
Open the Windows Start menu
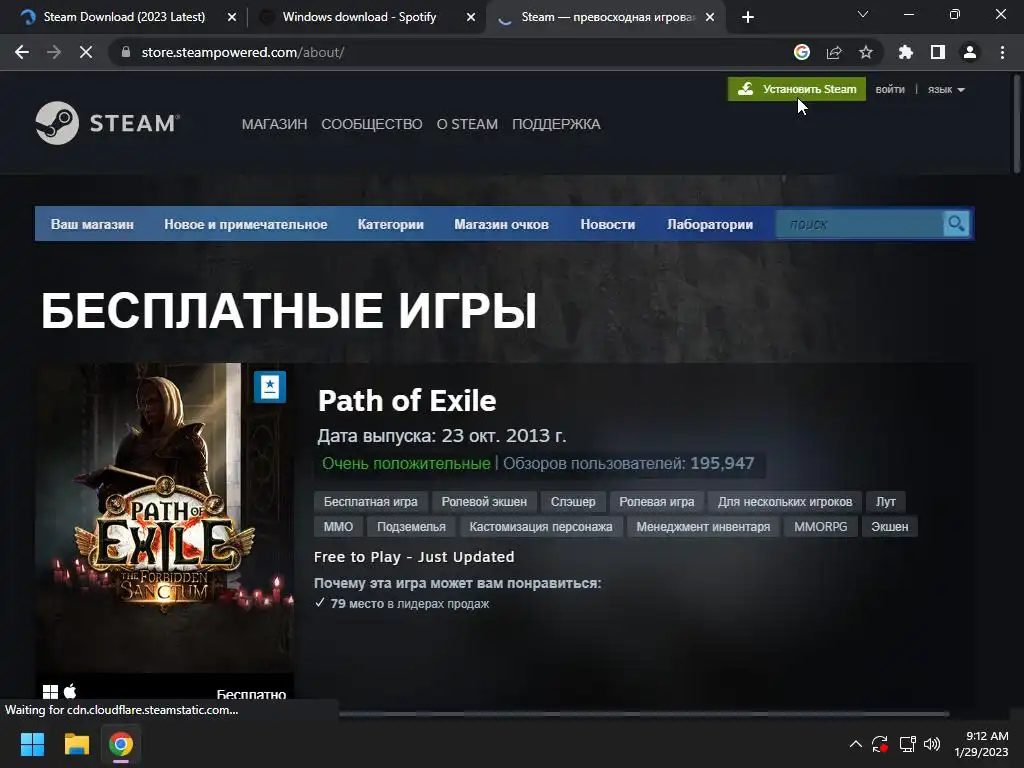pyautogui.click(x=32, y=744)
